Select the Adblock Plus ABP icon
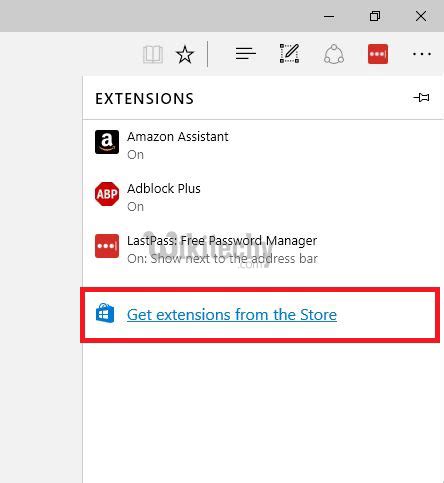Viewport: 444px width, 483px height. pyautogui.click(x=107, y=194)
